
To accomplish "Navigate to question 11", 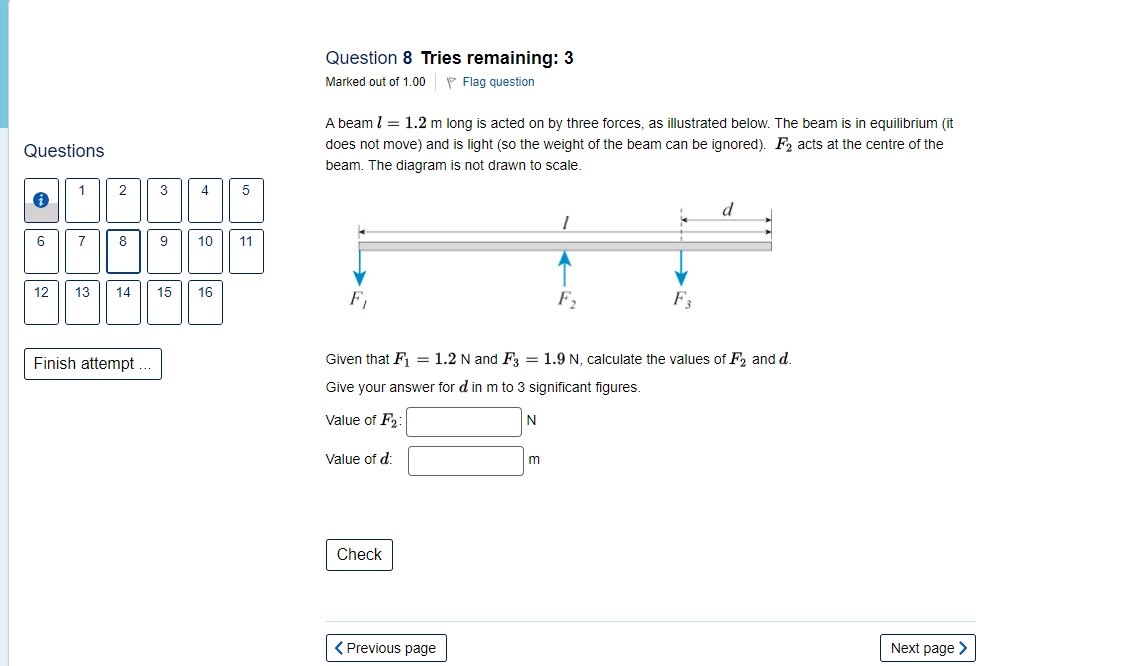I will pos(245,251).
